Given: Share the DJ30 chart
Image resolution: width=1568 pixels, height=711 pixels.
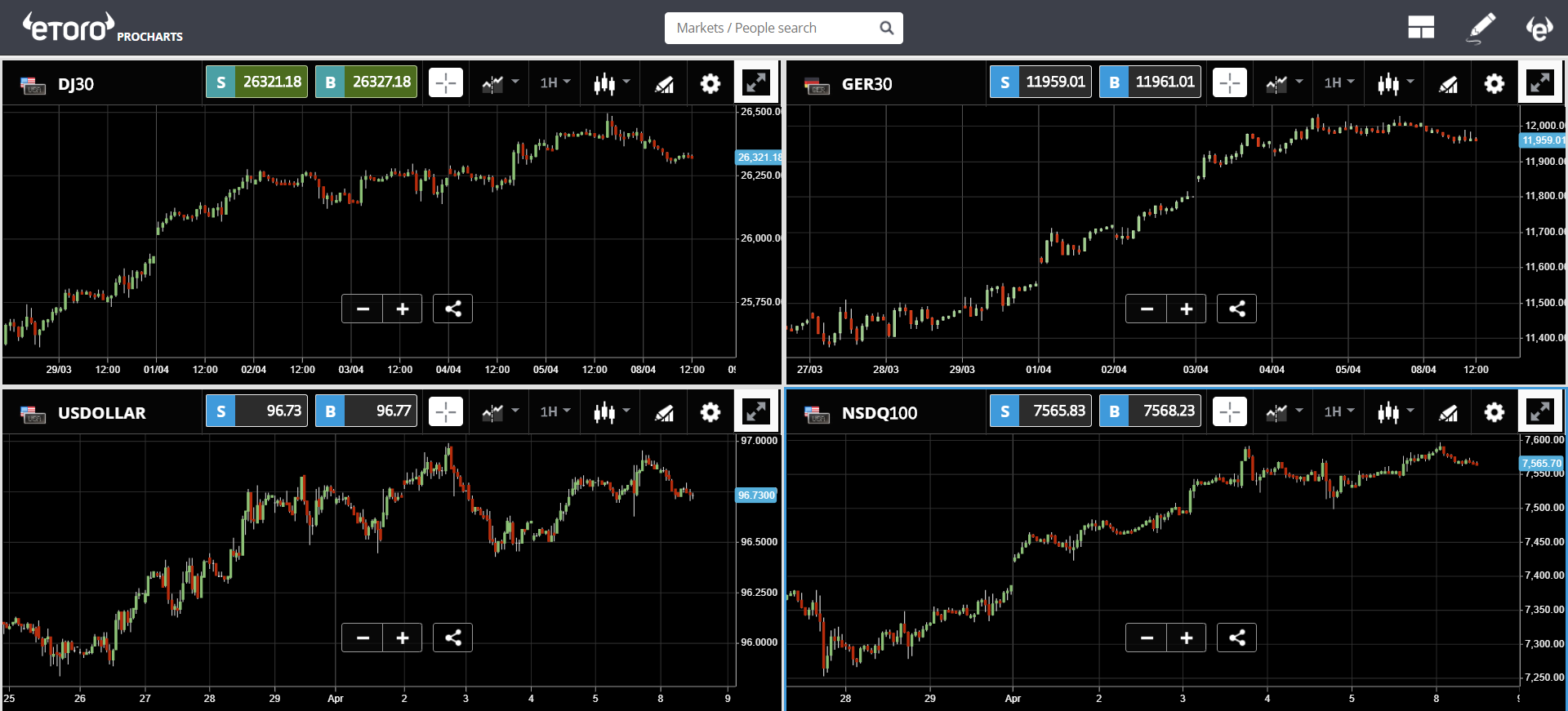Looking at the screenshot, I should pos(452,309).
